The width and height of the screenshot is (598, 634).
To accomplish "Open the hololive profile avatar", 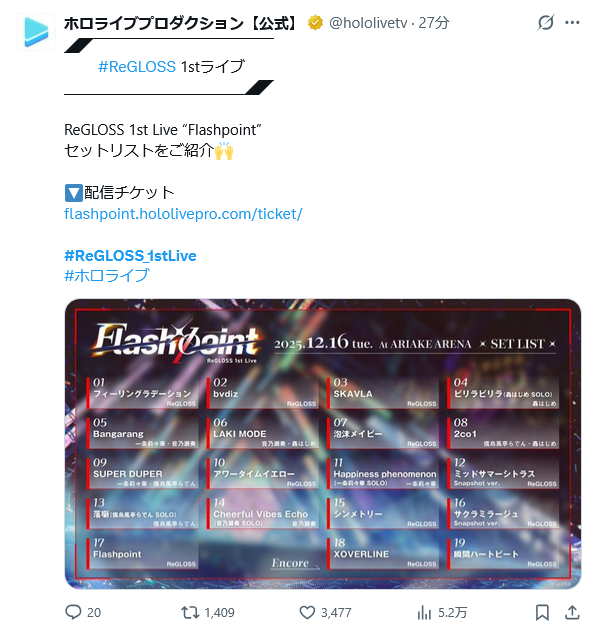I will click(x=36, y=32).
